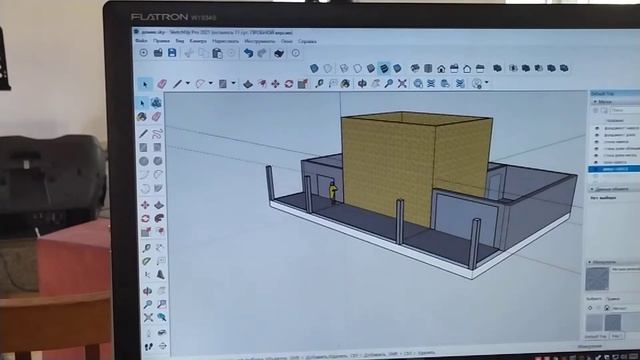This screenshot has width=640, height=360.
Task: Open the Окно menu
Action: [287, 41]
